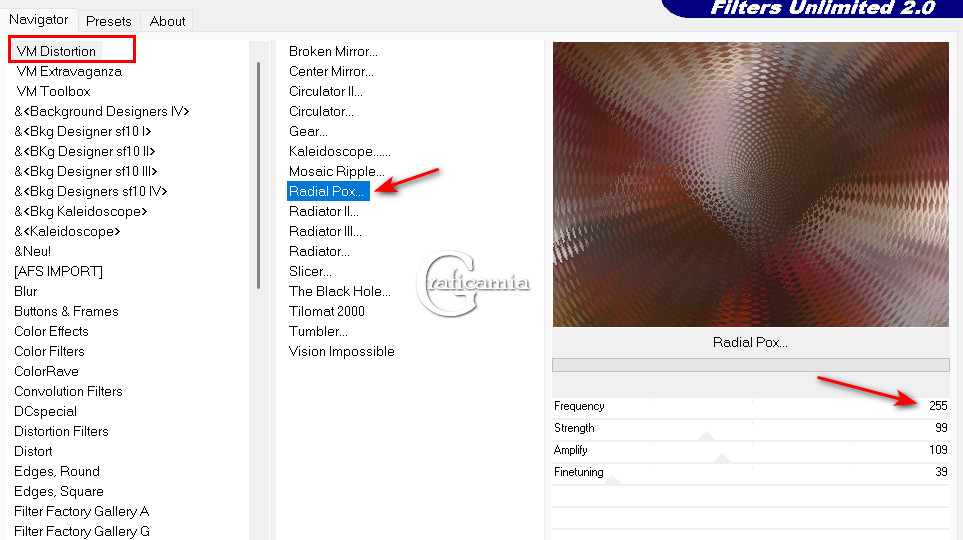Select Vision Impossible filter

[341, 351]
